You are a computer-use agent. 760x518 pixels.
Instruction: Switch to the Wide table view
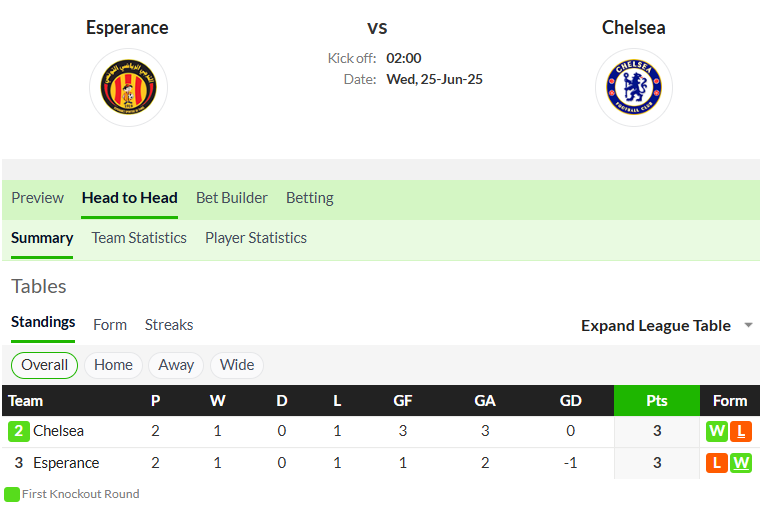237,365
